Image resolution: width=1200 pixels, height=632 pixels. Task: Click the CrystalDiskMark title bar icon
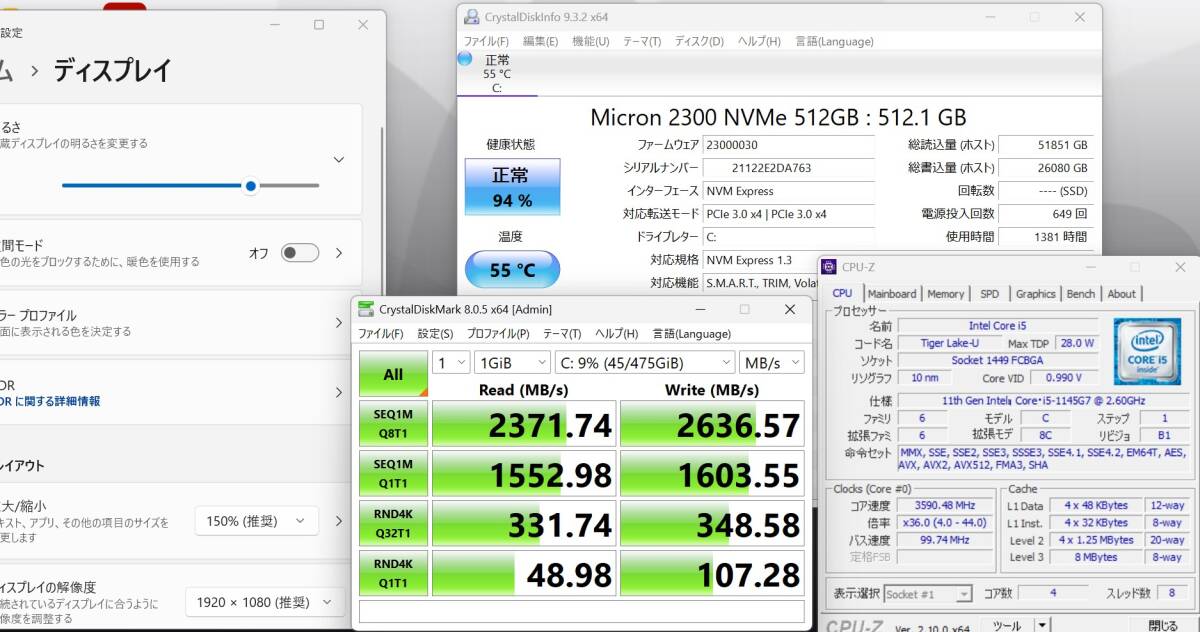(x=366, y=309)
